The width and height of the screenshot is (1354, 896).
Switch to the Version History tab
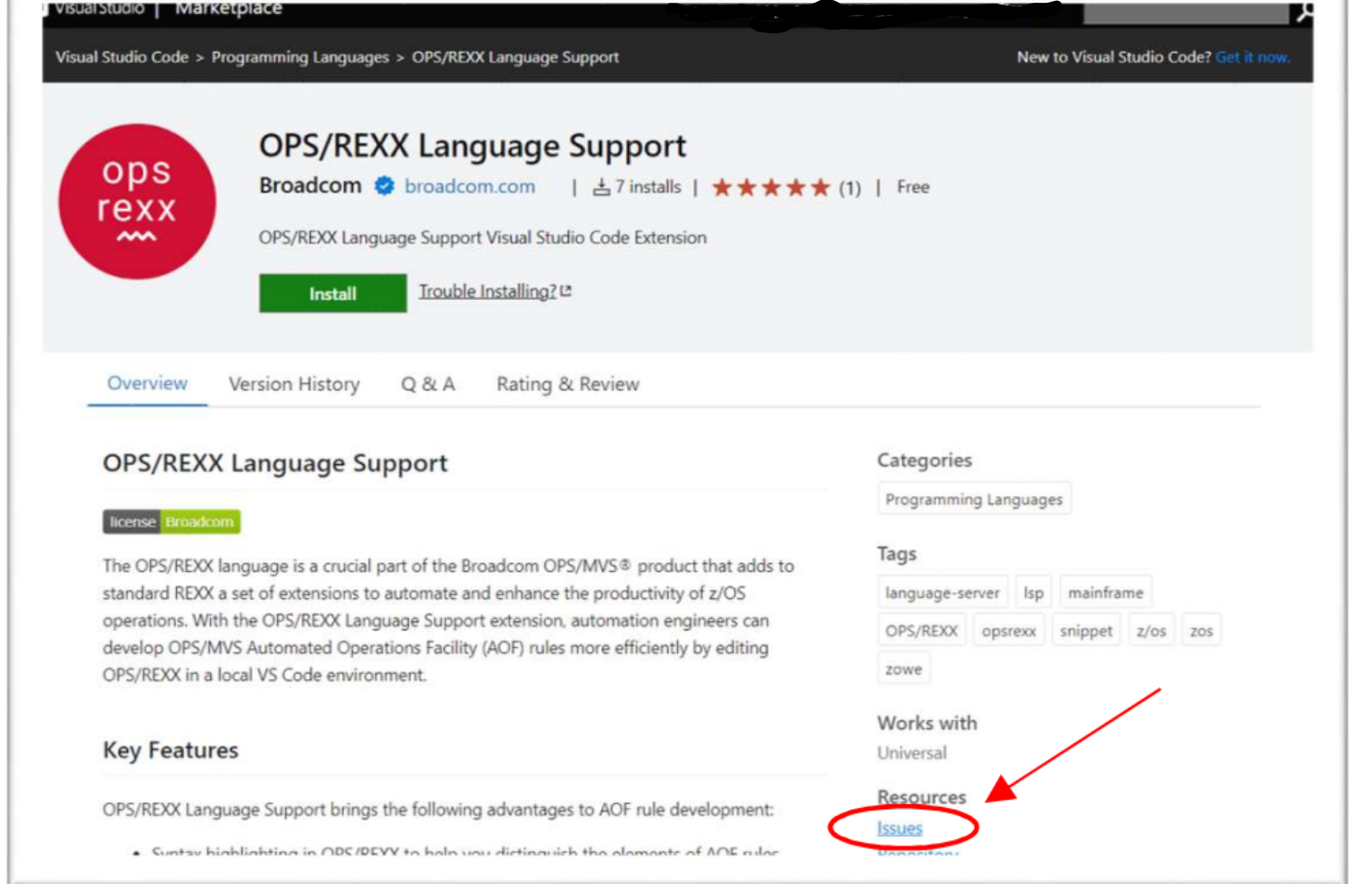coord(294,384)
